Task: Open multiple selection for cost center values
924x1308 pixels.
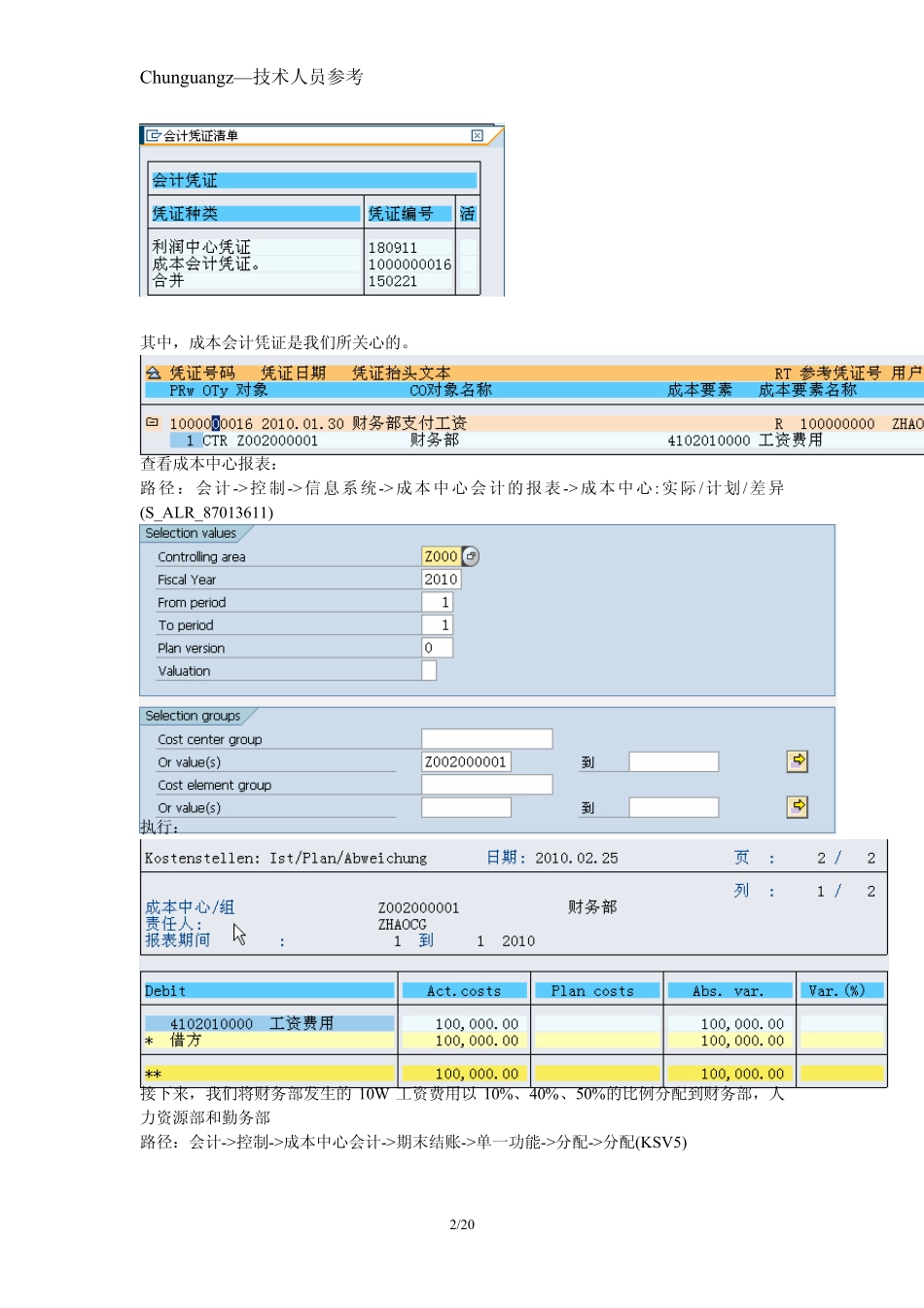Action: [x=798, y=760]
